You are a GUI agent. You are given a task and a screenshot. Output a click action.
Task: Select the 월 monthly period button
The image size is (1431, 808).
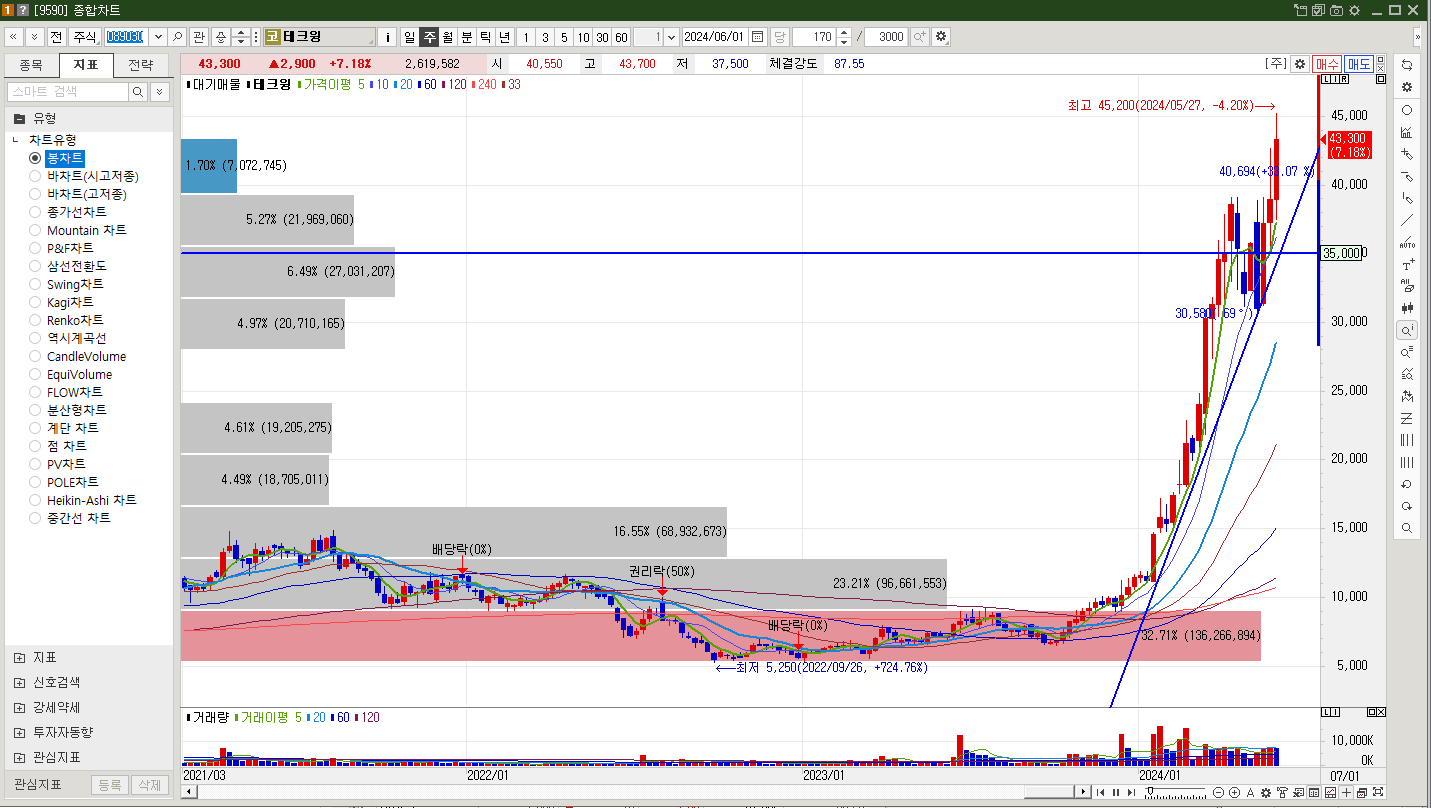point(447,37)
